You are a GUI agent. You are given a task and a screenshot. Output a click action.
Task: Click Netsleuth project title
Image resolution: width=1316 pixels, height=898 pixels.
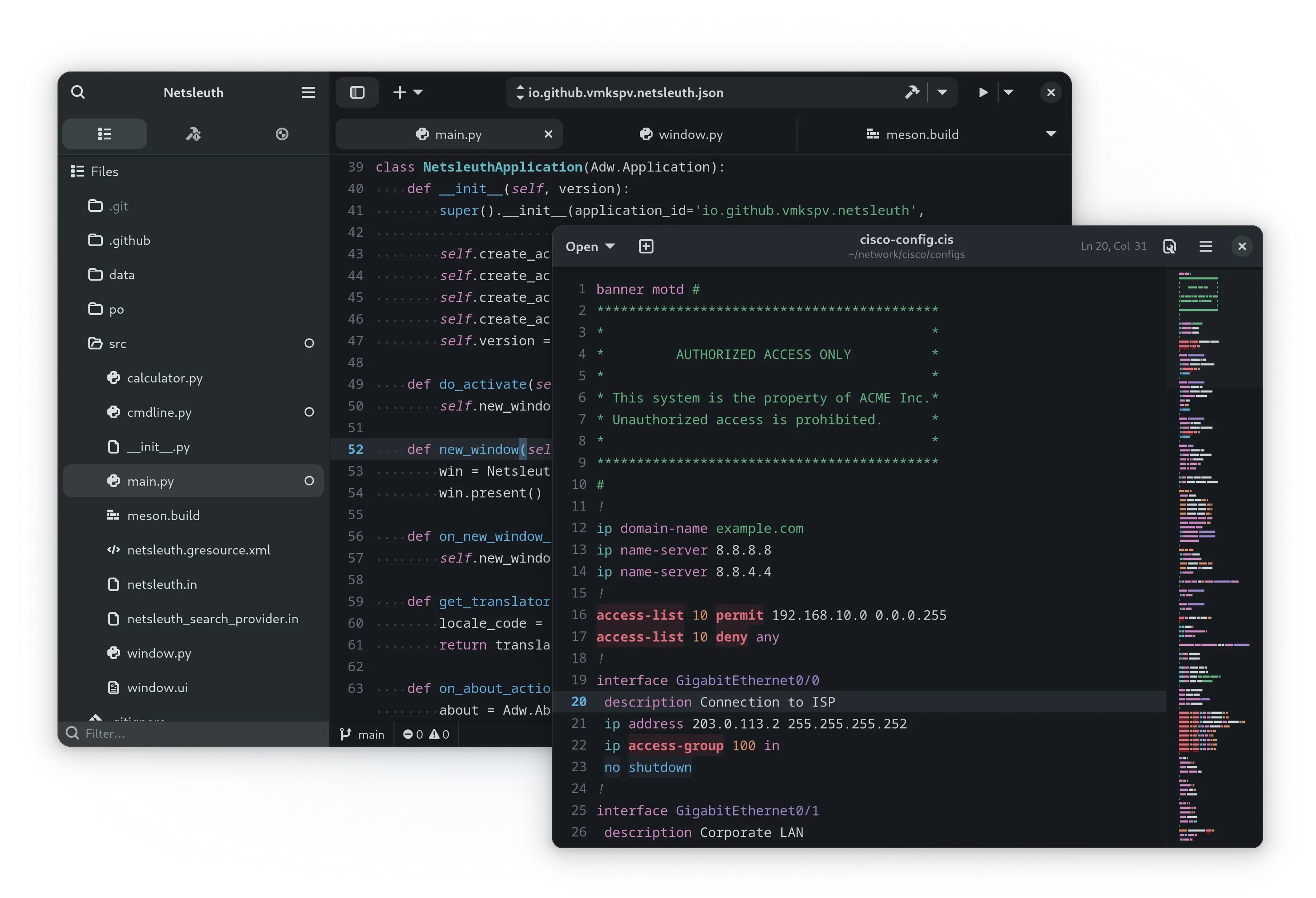coord(194,92)
